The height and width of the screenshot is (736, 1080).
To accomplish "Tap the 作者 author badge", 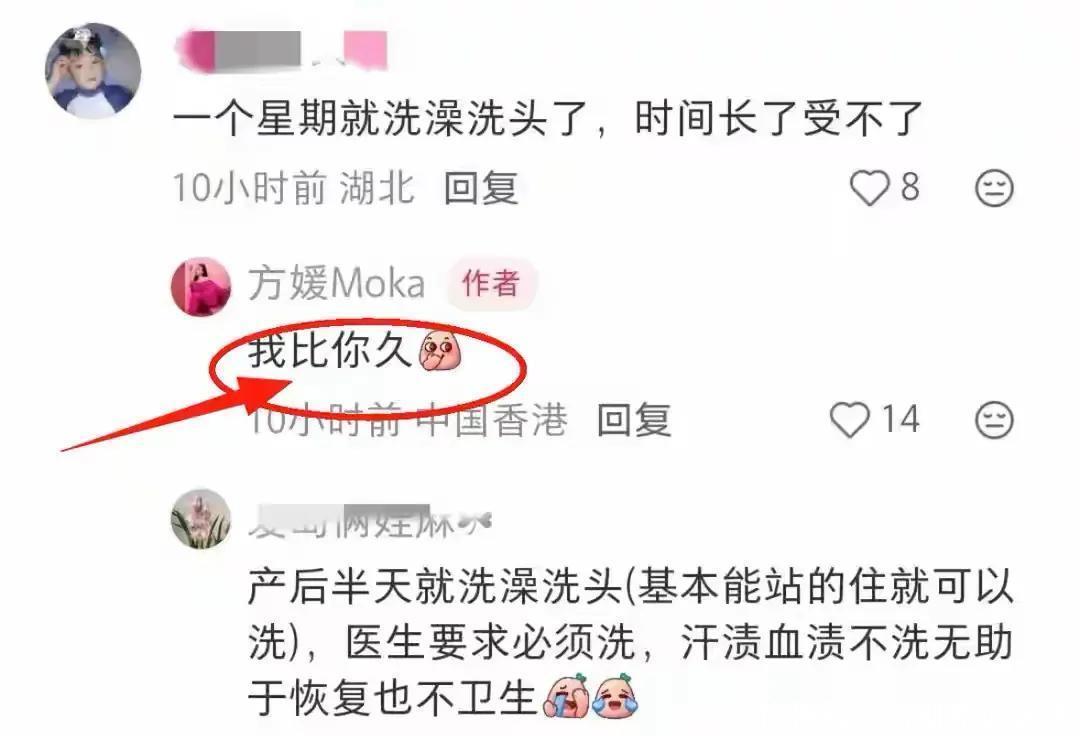I will (490, 283).
